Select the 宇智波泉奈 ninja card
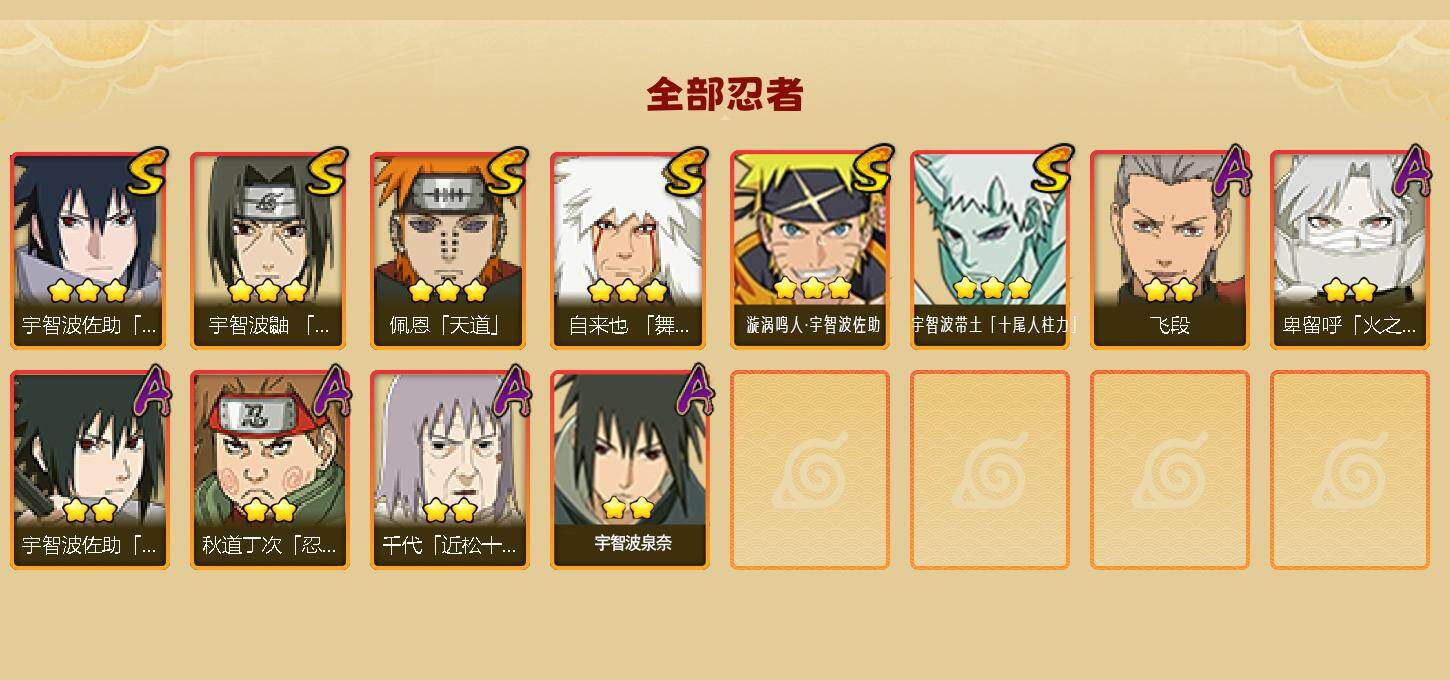 tap(629, 470)
